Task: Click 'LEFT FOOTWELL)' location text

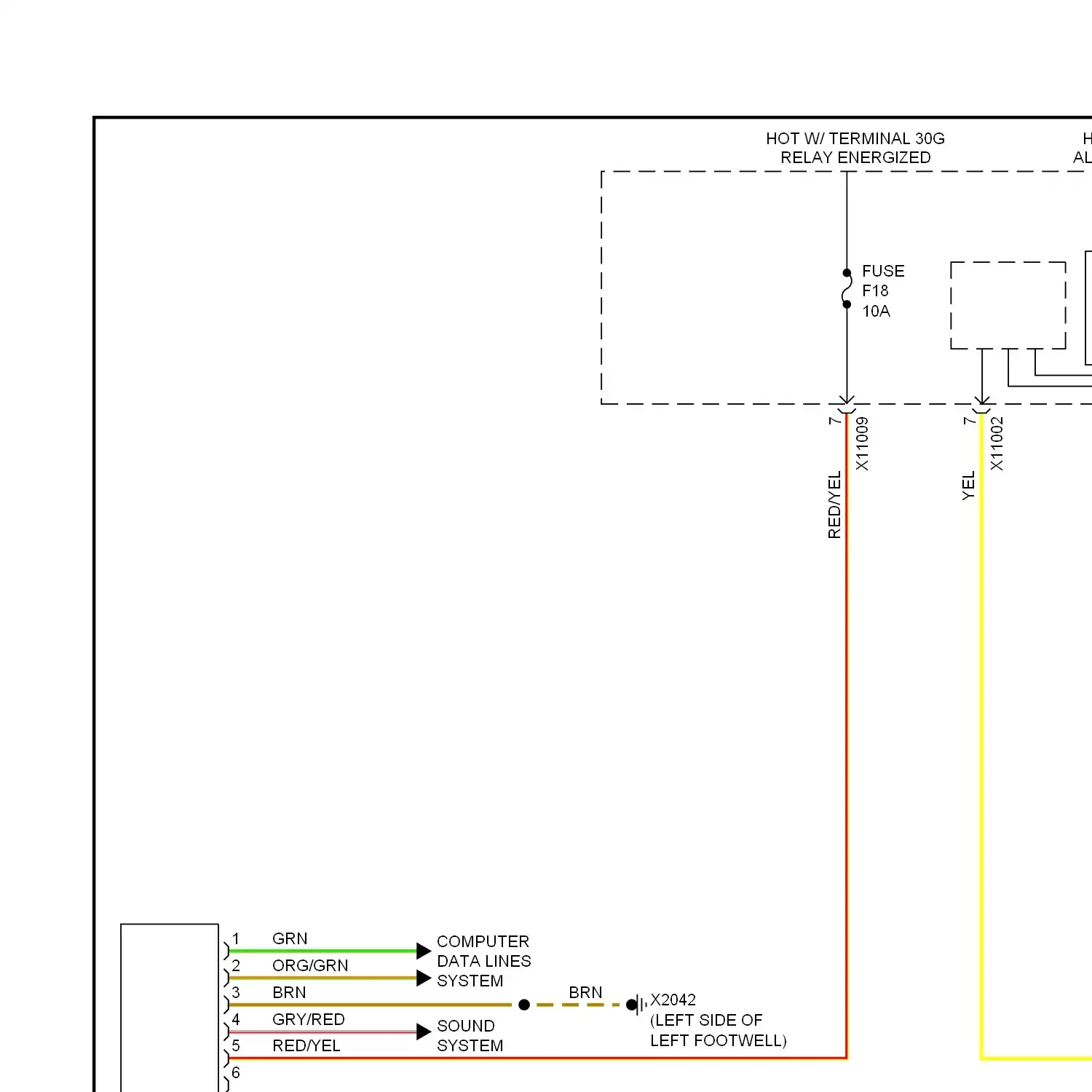Action: 719,1040
